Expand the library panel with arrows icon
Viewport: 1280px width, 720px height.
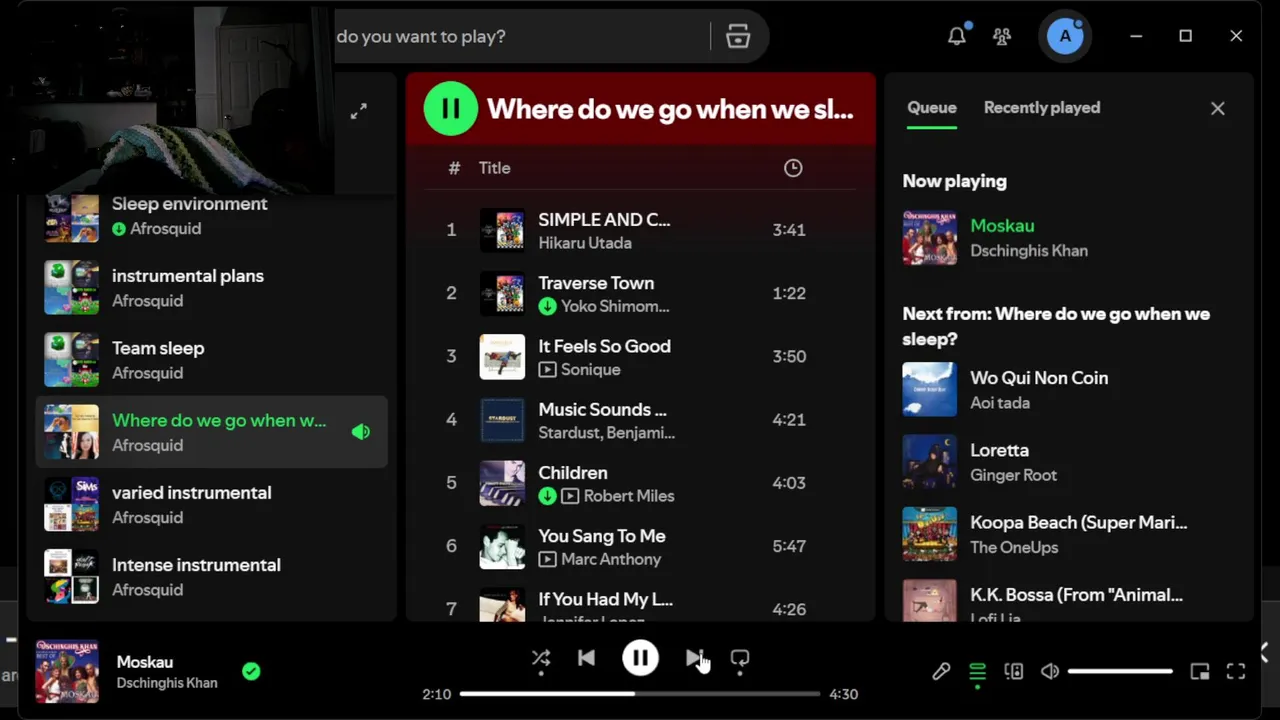tap(359, 112)
